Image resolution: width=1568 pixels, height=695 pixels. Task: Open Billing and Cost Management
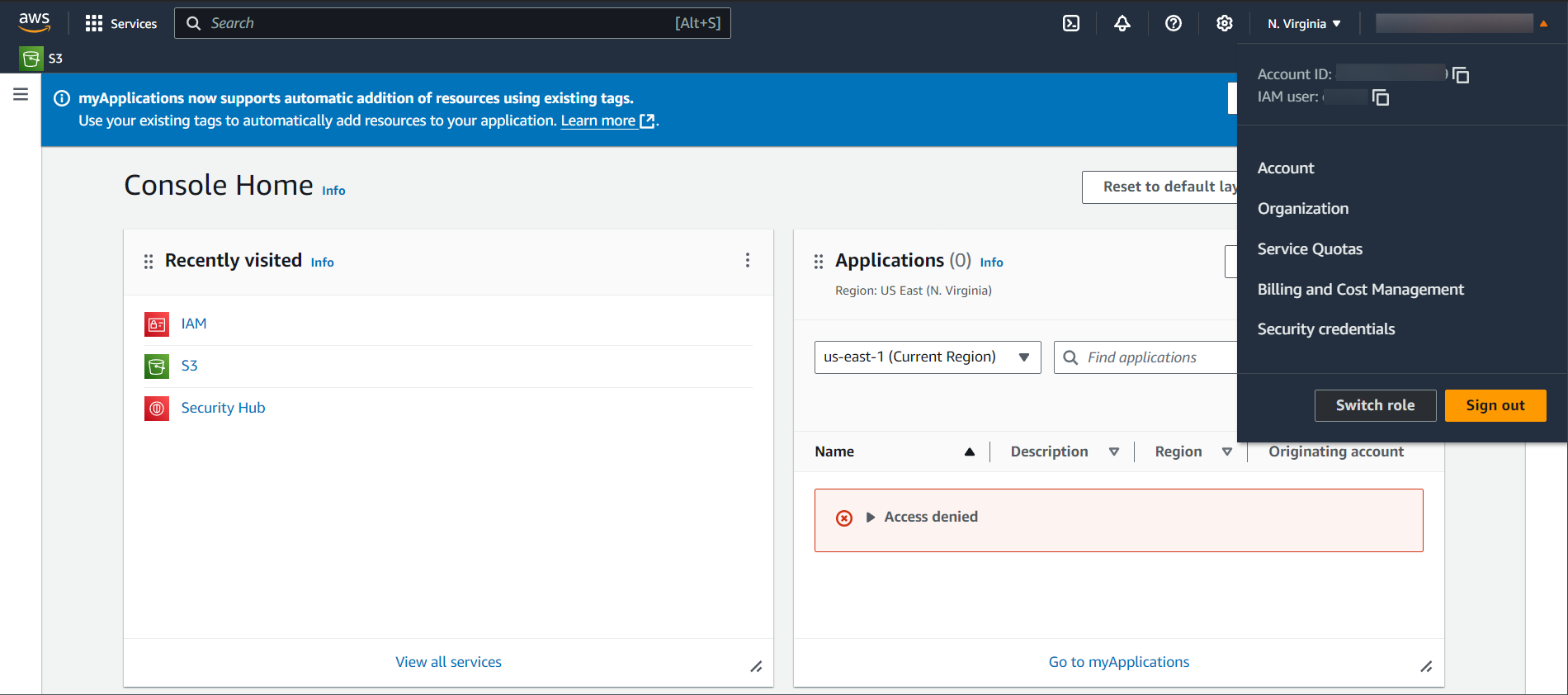click(x=1360, y=290)
